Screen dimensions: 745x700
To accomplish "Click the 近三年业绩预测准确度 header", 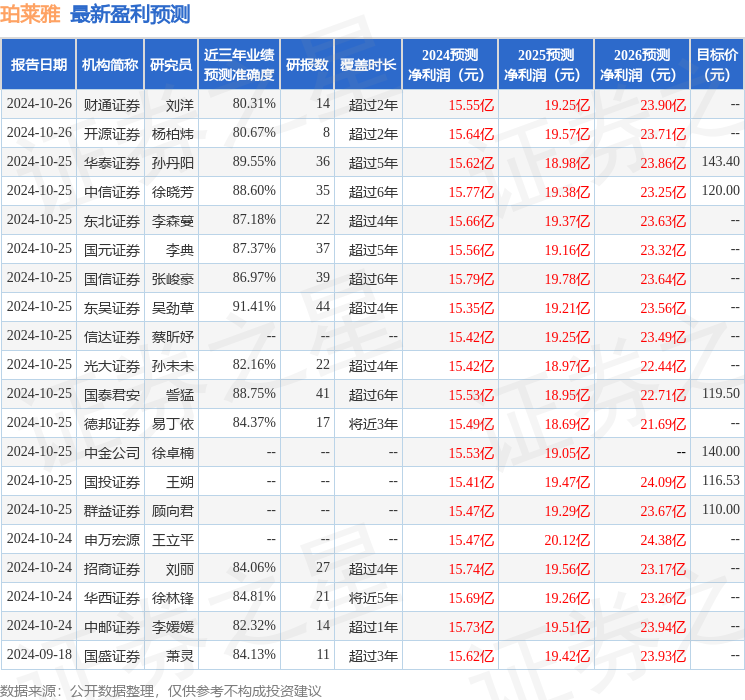I will [x=239, y=65].
